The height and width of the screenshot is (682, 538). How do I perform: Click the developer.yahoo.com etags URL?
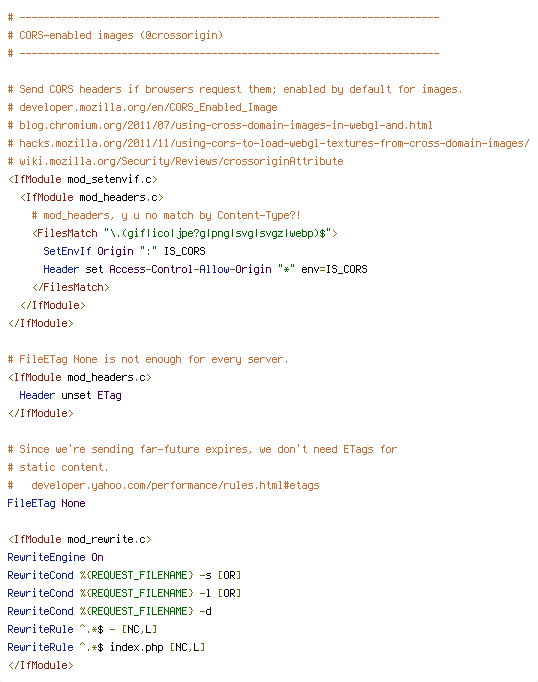click(x=175, y=485)
